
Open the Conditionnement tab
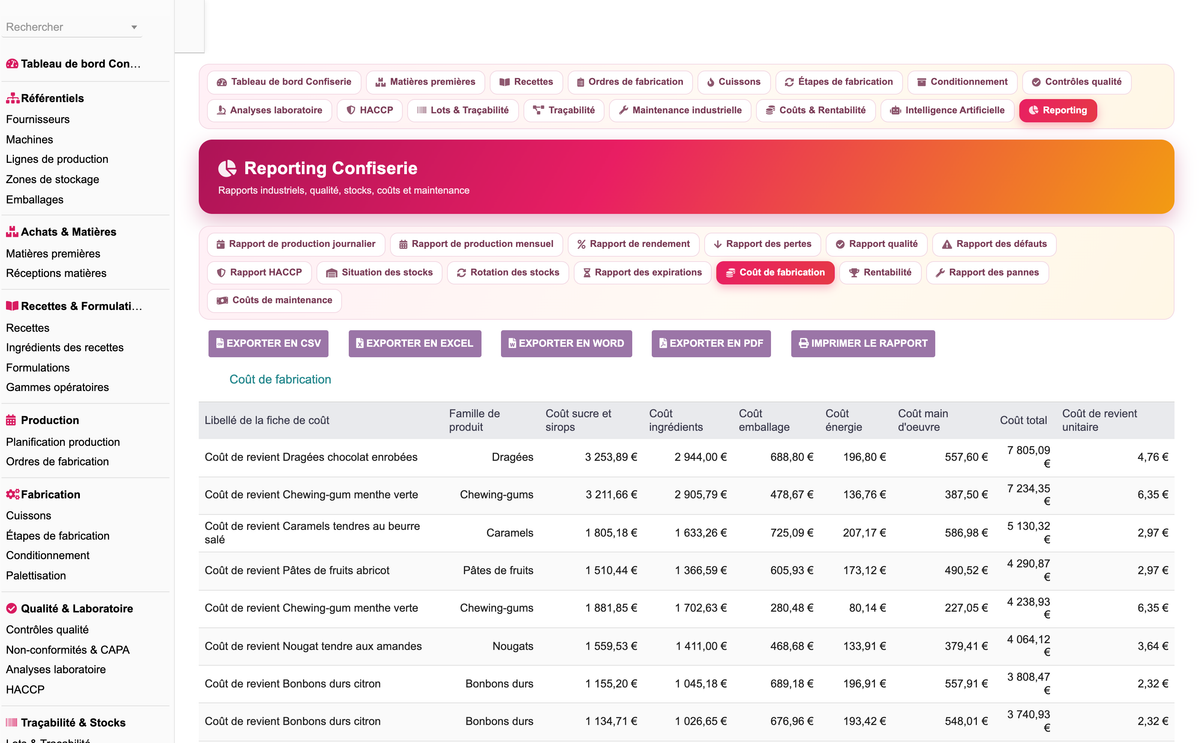[x=962, y=82]
